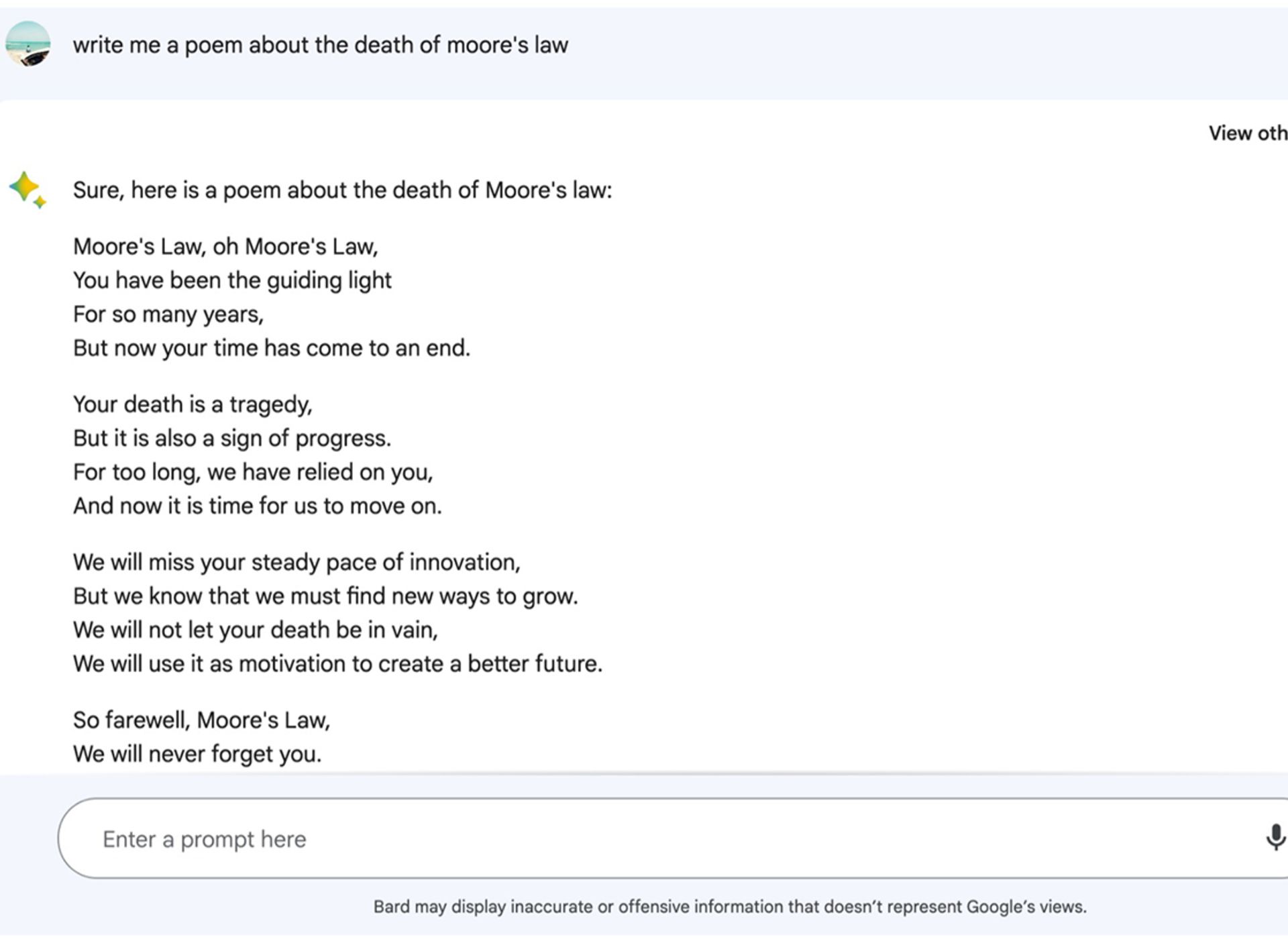
Task: Click the user prompt about moore's law
Action: click(x=321, y=45)
